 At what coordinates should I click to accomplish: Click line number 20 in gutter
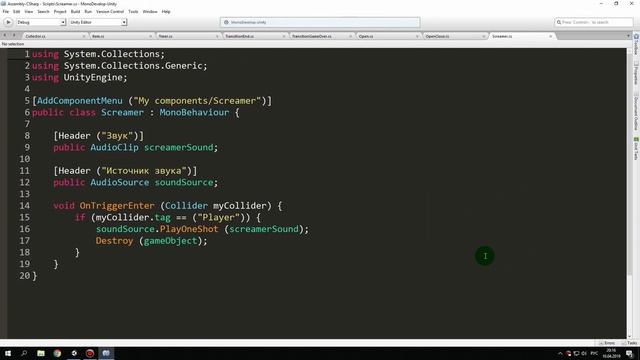tap(24, 276)
